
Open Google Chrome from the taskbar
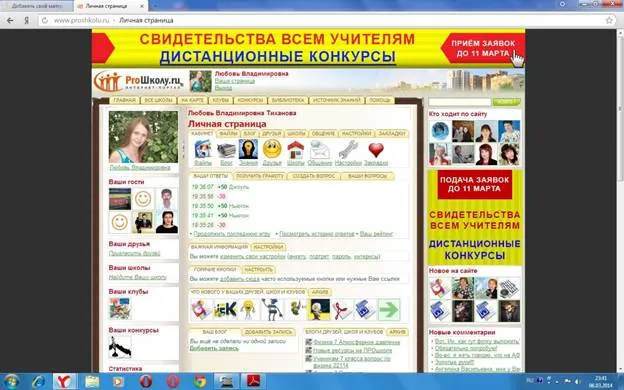pyautogui.click(x=200, y=382)
